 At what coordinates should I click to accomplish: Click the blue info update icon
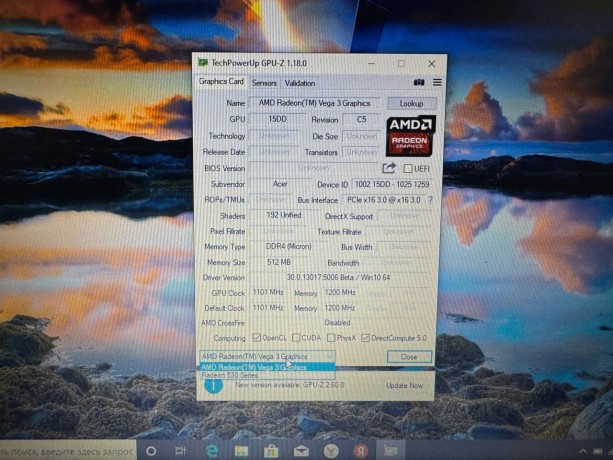coord(213,385)
